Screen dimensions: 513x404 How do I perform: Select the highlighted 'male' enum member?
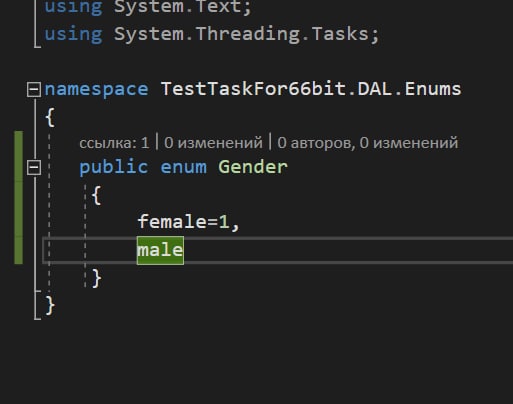(x=160, y=250)
